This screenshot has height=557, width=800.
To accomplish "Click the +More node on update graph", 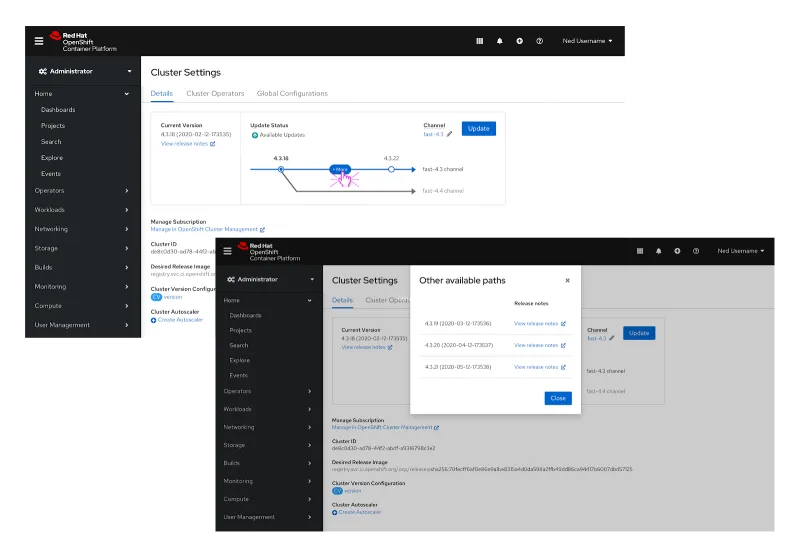I will click(x=340, y=169).
